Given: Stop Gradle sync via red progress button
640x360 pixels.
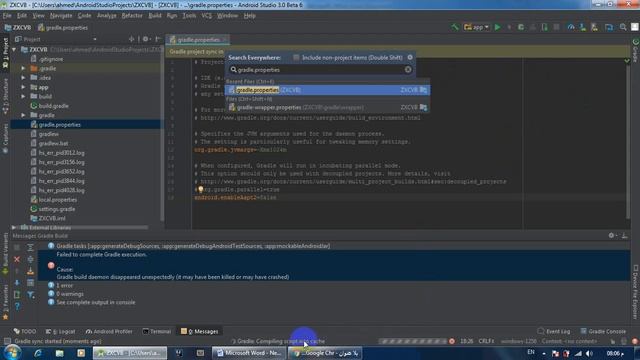Looking at the screenshot, I should coord(452,341).
